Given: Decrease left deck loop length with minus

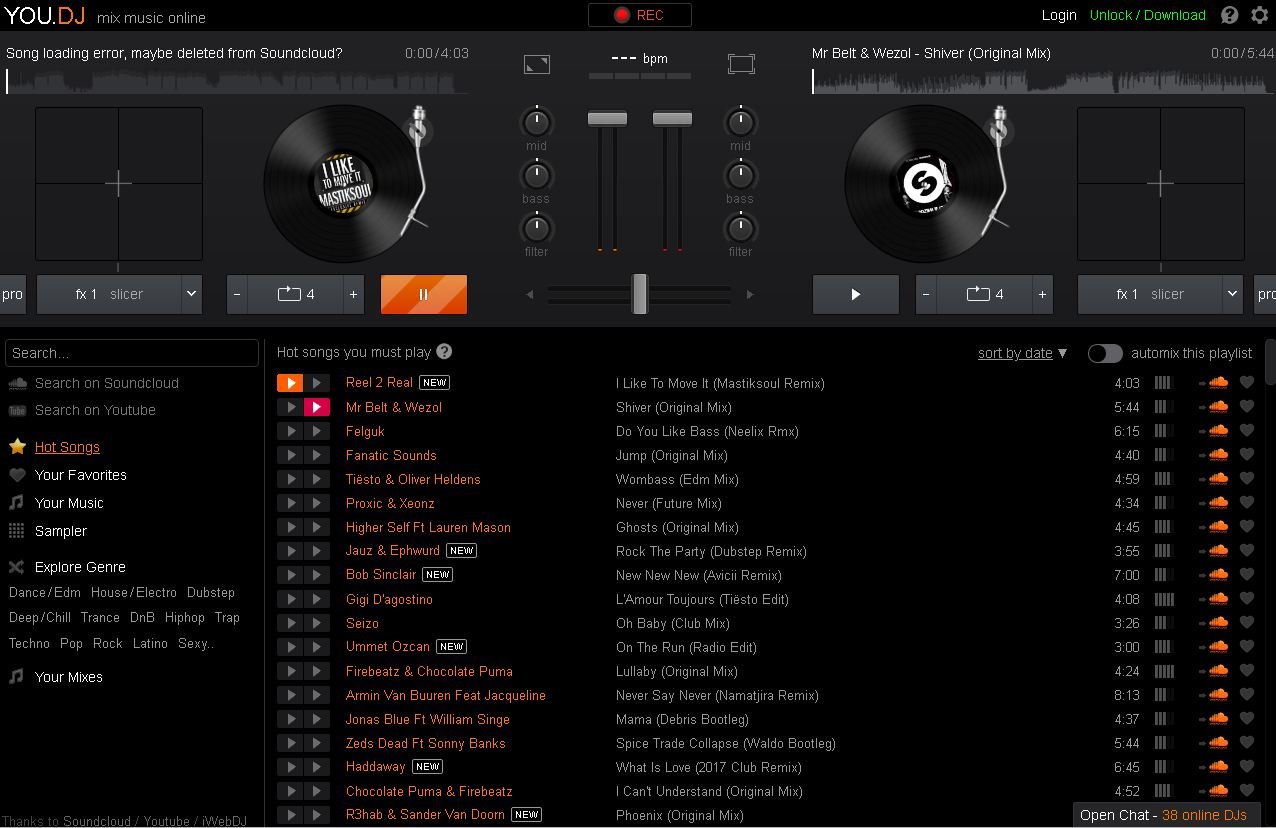Looking at the screenshot, I should (237, 294).
